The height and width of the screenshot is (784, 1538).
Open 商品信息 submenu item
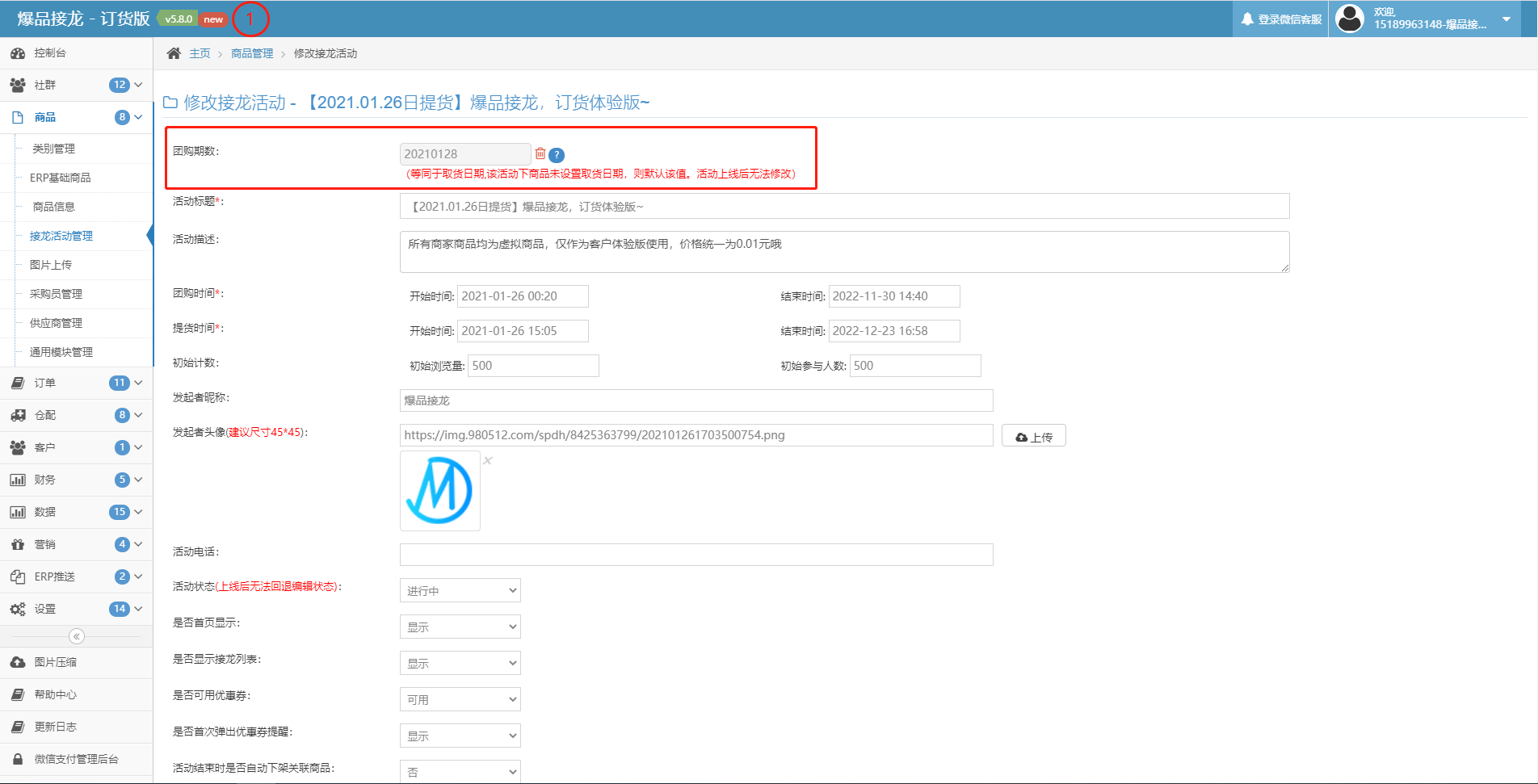coord(53,207)
